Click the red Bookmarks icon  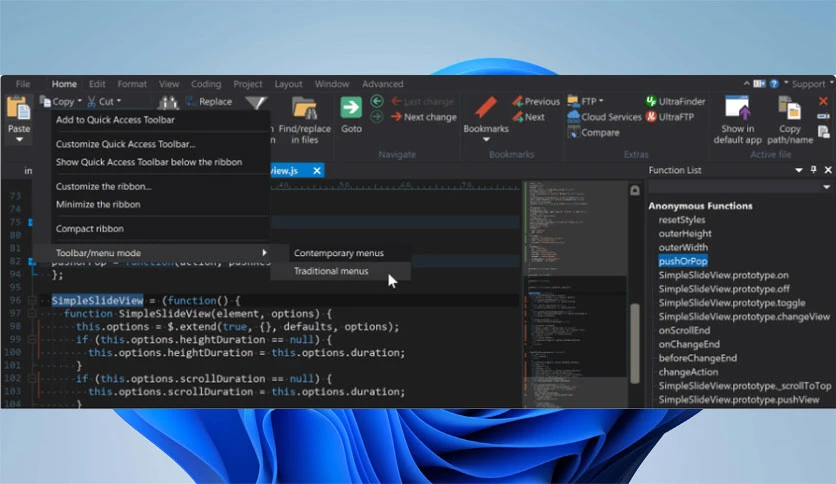tap(486, 108)
